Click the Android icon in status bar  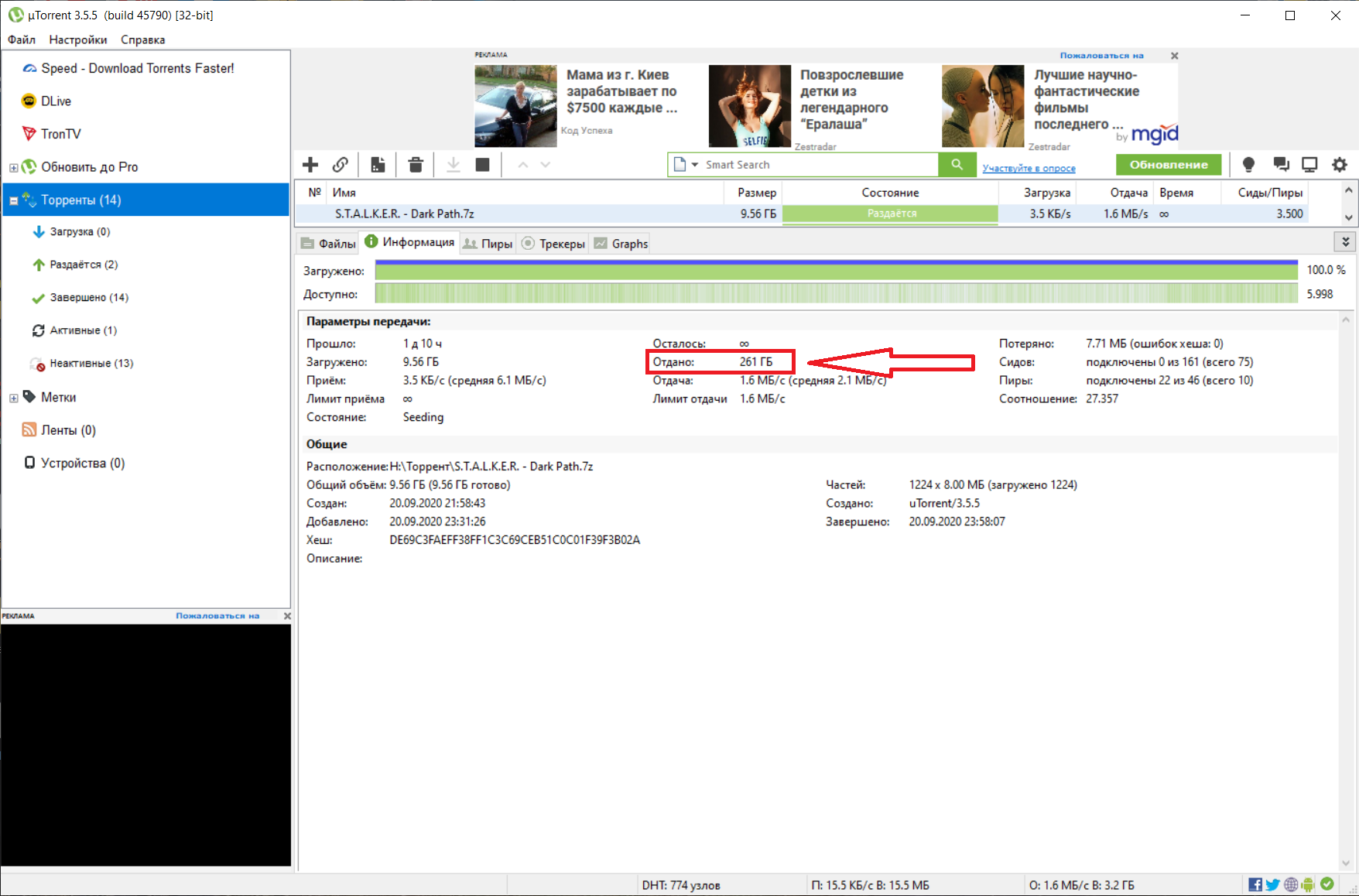pyautogui.click(x=1308, y=884)
